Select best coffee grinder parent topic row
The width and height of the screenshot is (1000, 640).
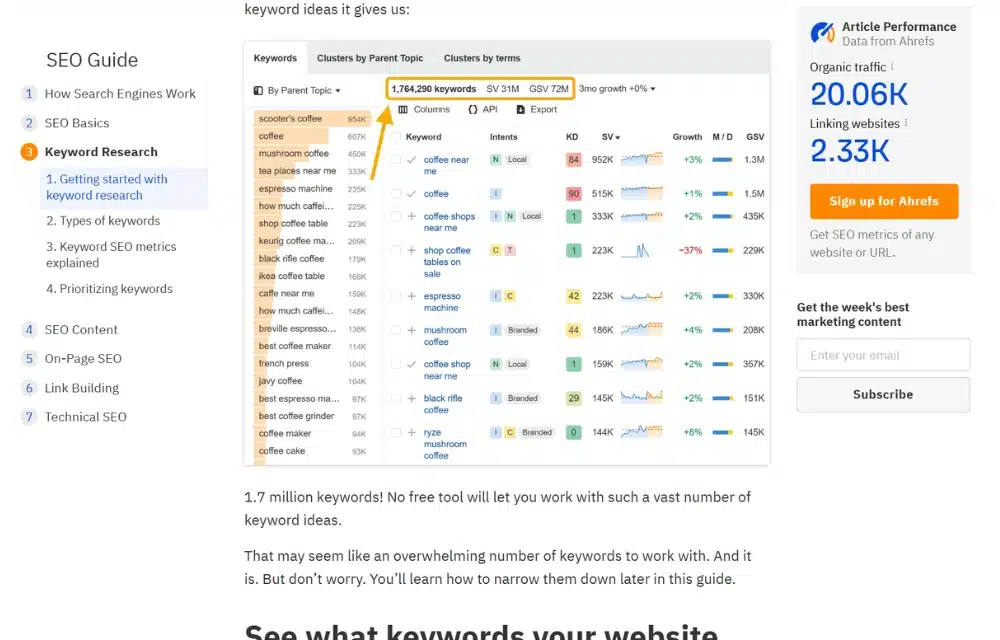click(x=312, y=416)
